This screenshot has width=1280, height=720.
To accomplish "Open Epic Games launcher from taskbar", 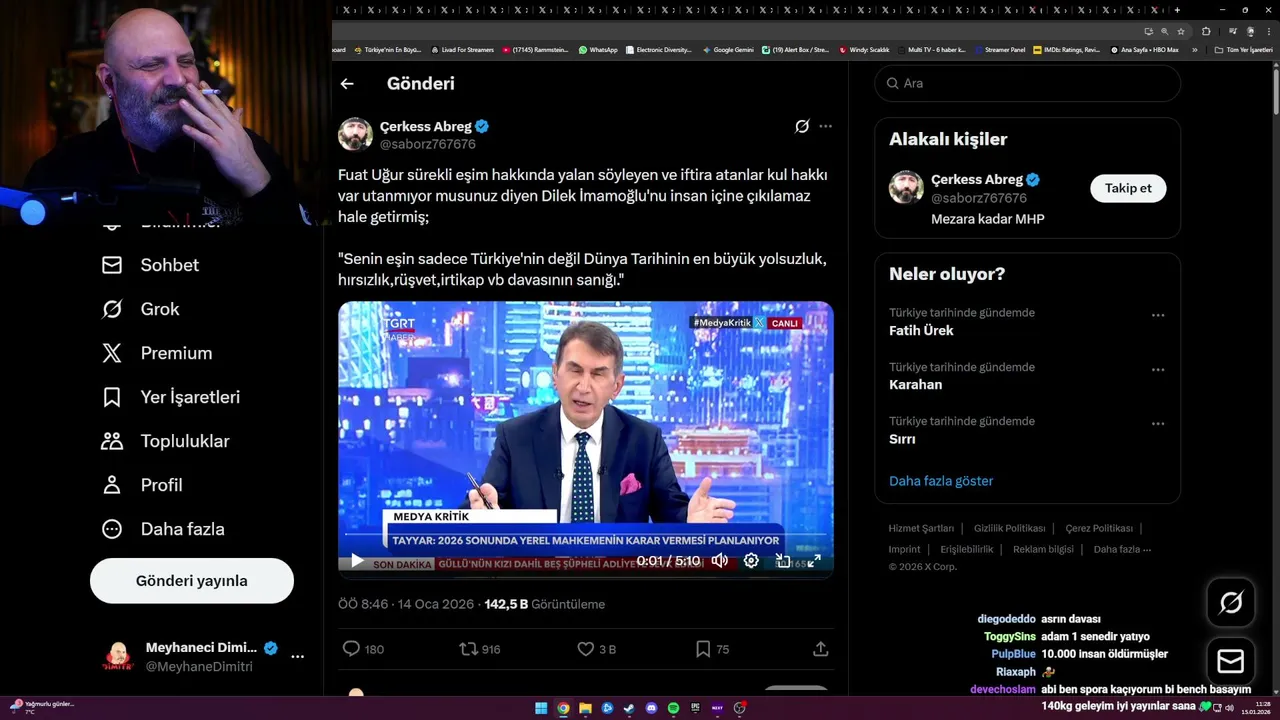I will pos(695,708).
